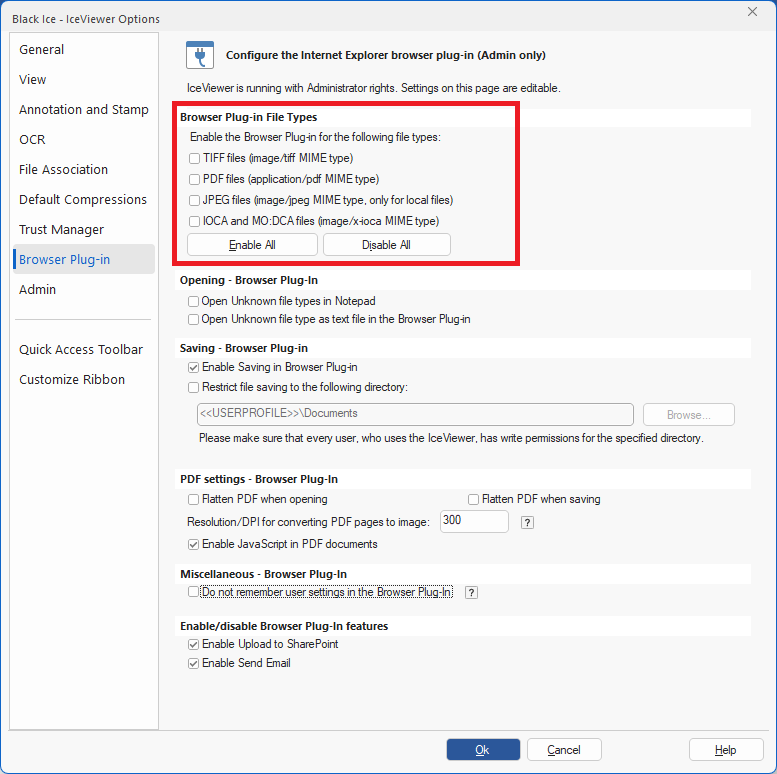Click help icon beside Do not remember setting
777x774 pixels.
[471, 592]
